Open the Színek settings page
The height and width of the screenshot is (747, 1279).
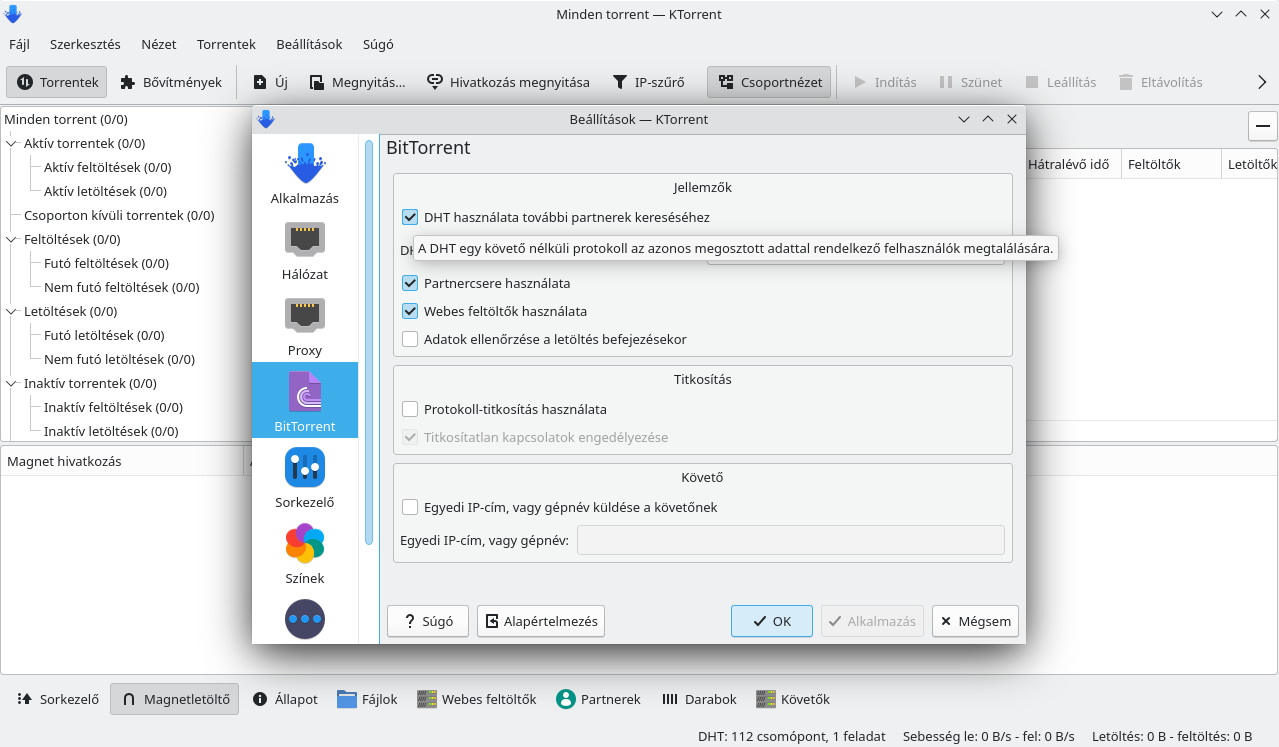[x=305, y=553]
